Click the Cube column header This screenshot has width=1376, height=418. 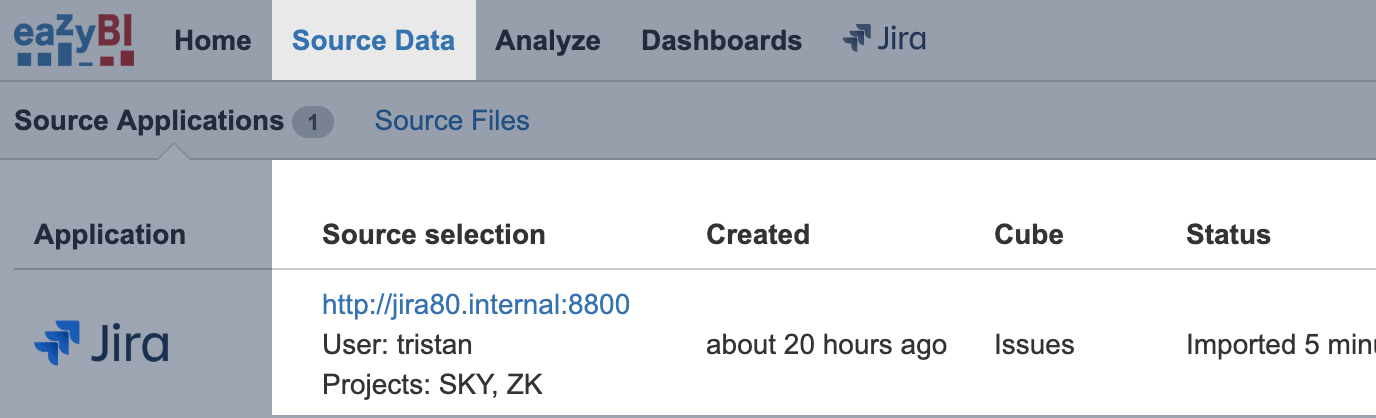click(x=1029, y=235)
